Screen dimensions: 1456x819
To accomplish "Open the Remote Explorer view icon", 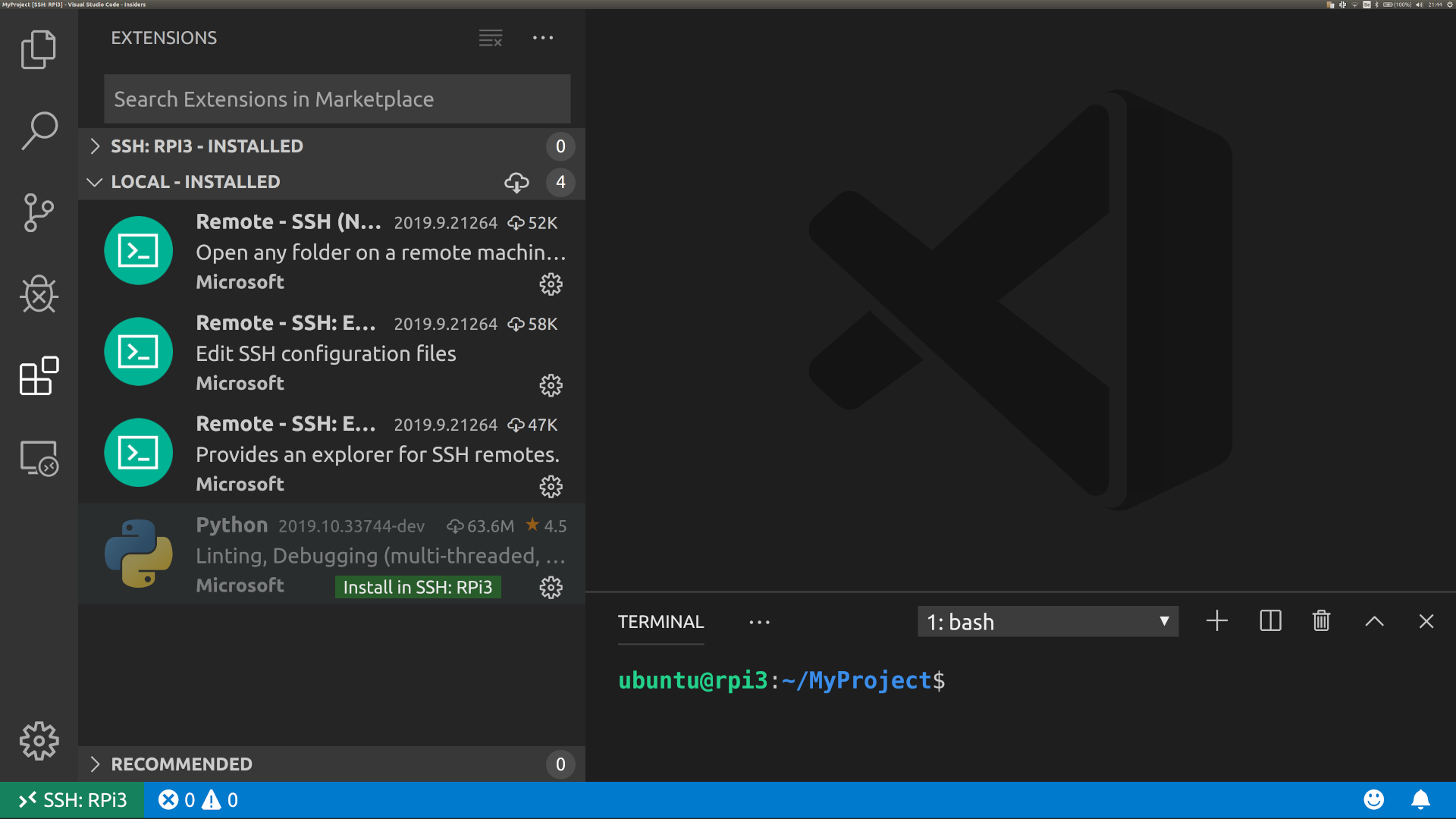I will pyautogui.click(x=39, y=458).
